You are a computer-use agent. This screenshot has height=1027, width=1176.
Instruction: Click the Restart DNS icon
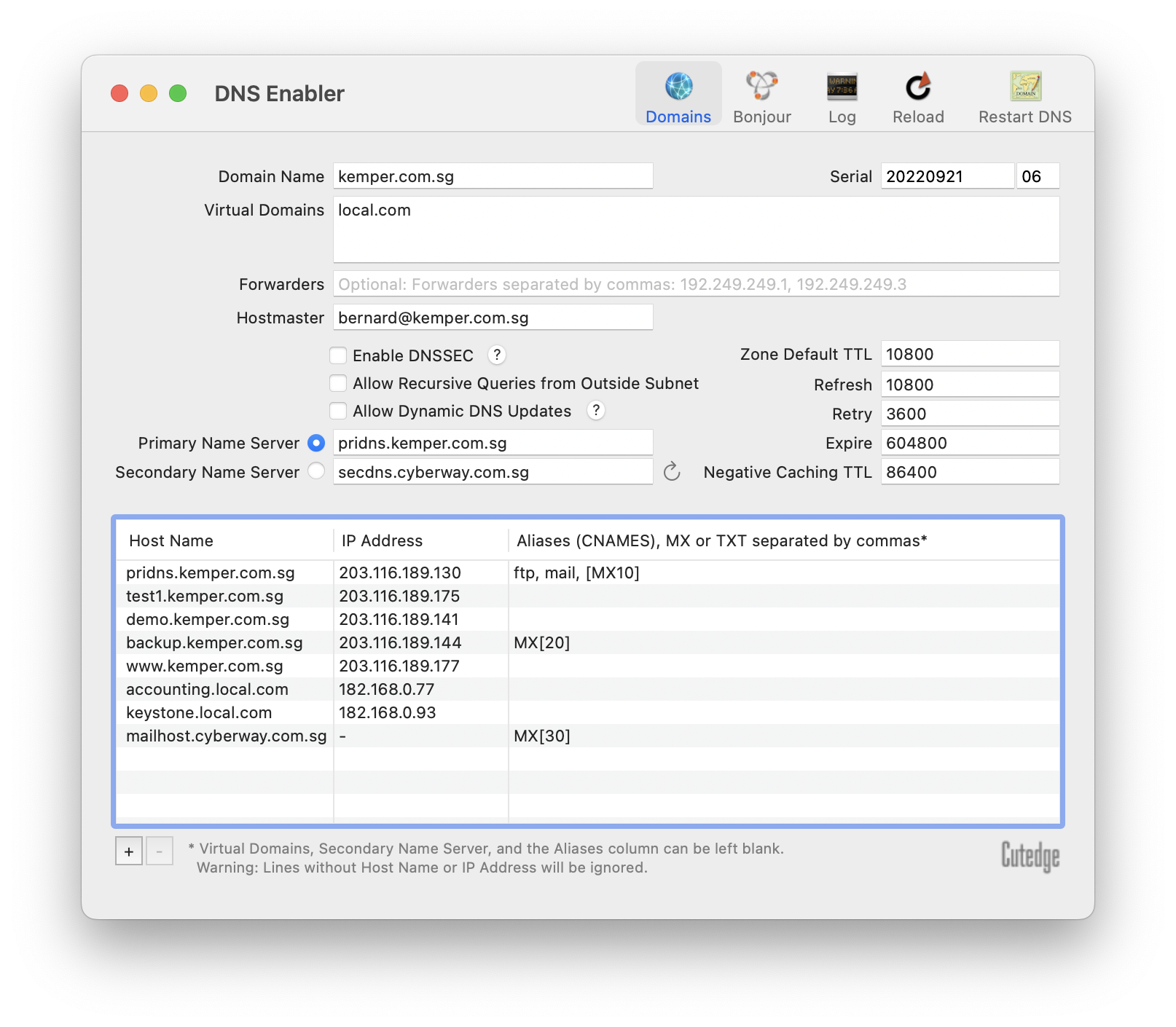1024,87
